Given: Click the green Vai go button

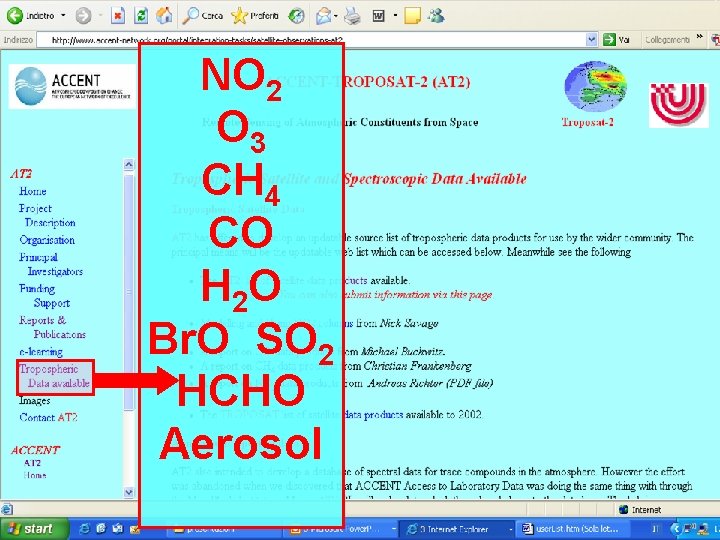Looking at the screenshot, I should coord(616,40).
